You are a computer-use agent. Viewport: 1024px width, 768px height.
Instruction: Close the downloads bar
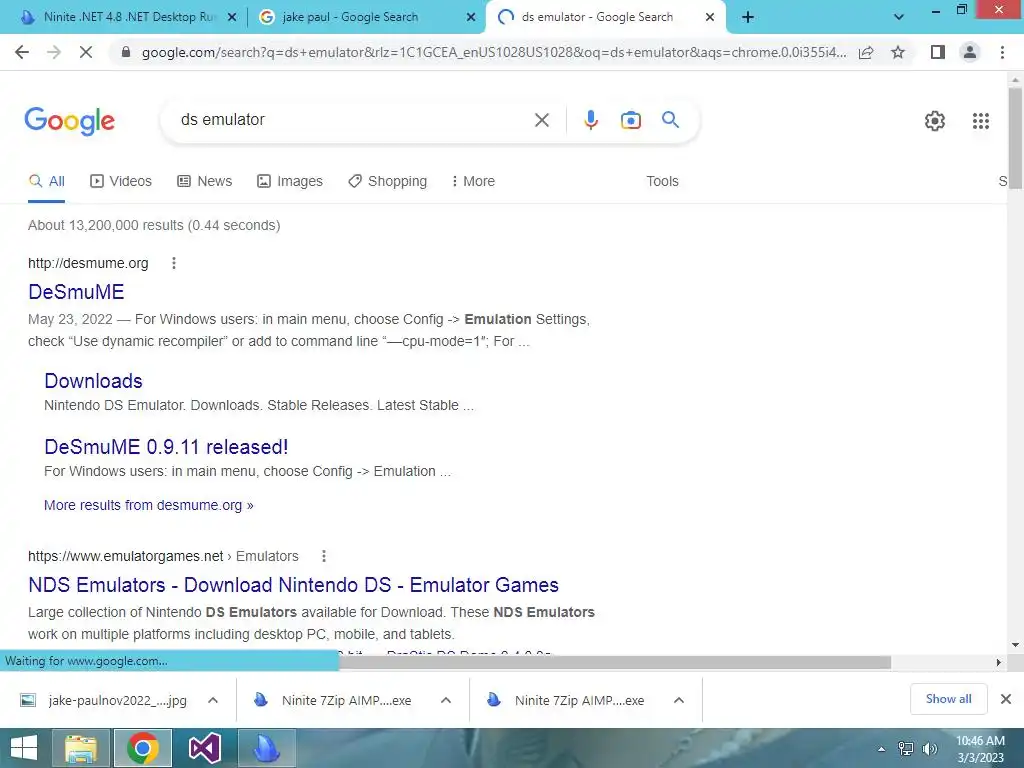[1006, 699]
